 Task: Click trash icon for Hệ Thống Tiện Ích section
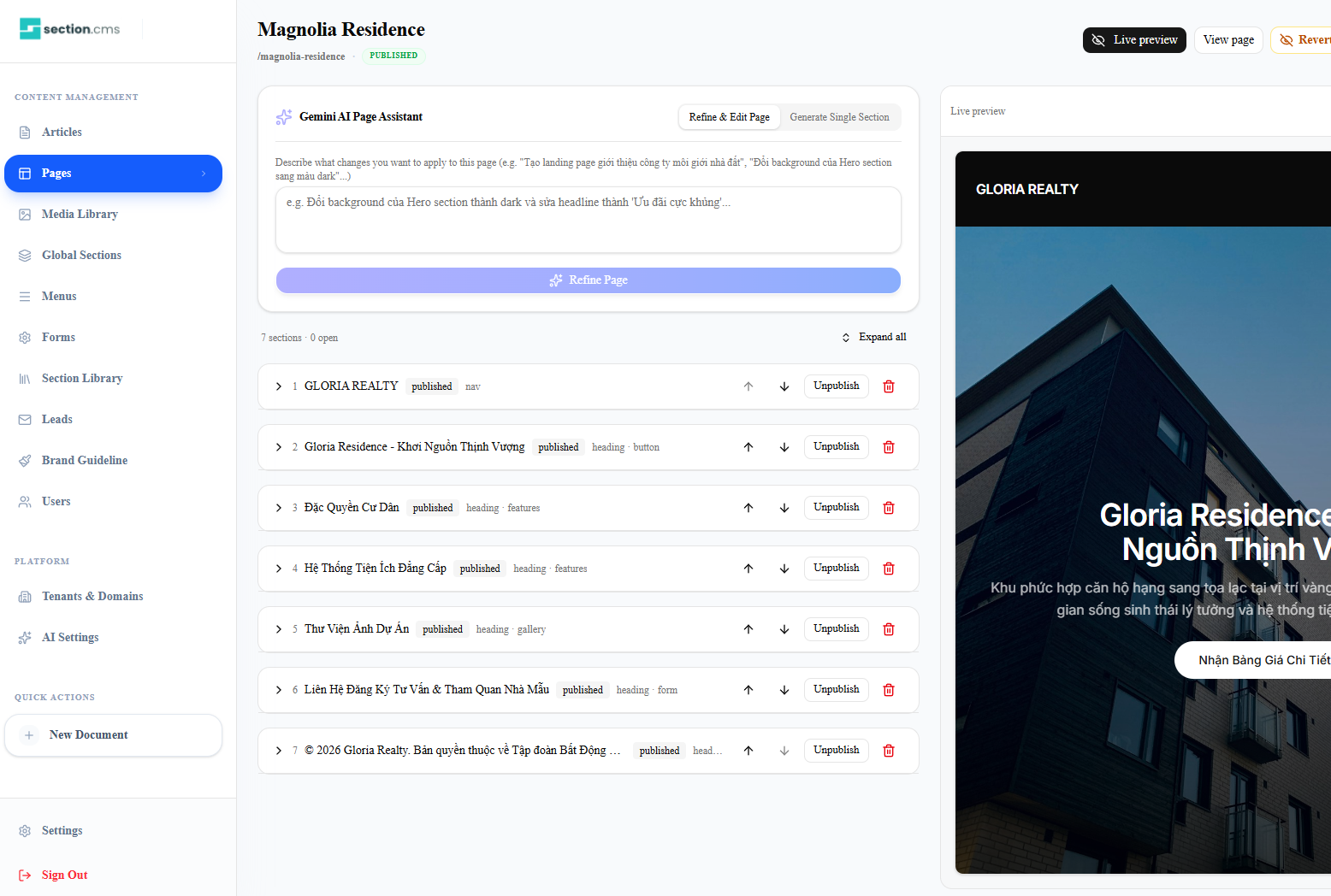coord(889,569)
